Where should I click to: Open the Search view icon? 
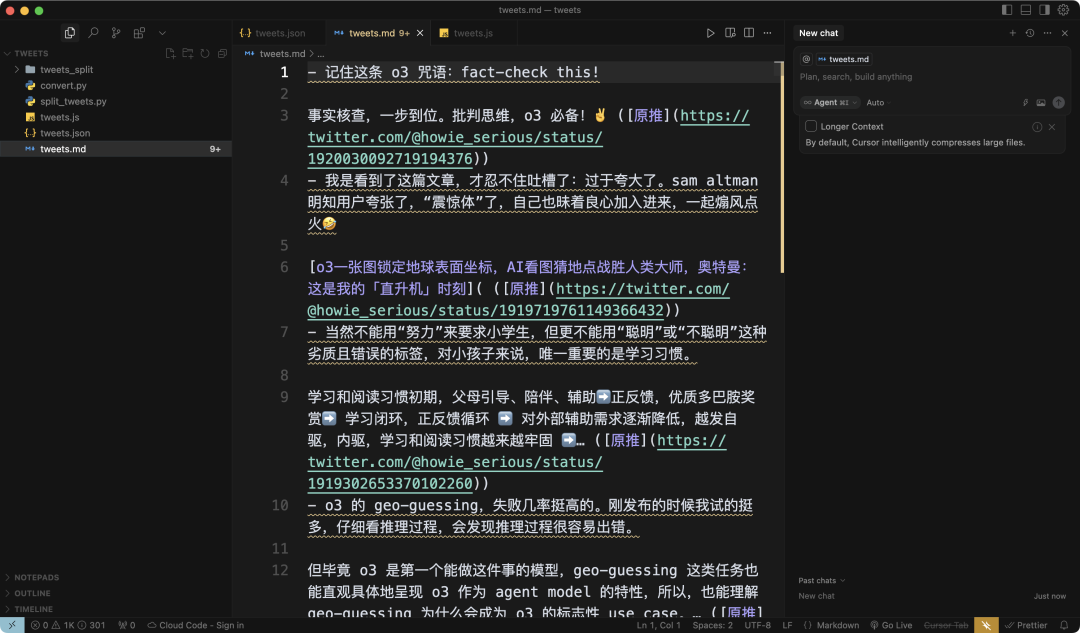(x=93, y=32)
